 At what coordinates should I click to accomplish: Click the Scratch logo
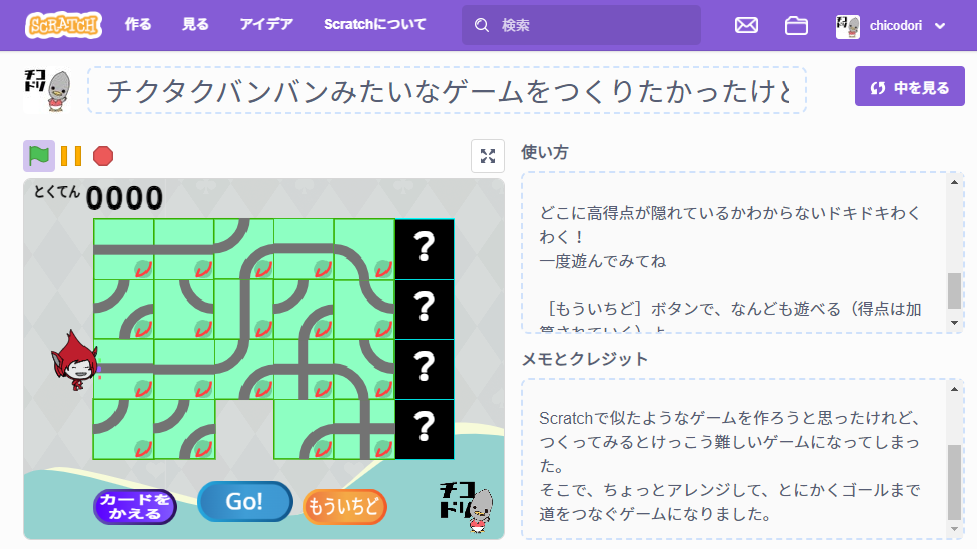click(x=63, y=26)
